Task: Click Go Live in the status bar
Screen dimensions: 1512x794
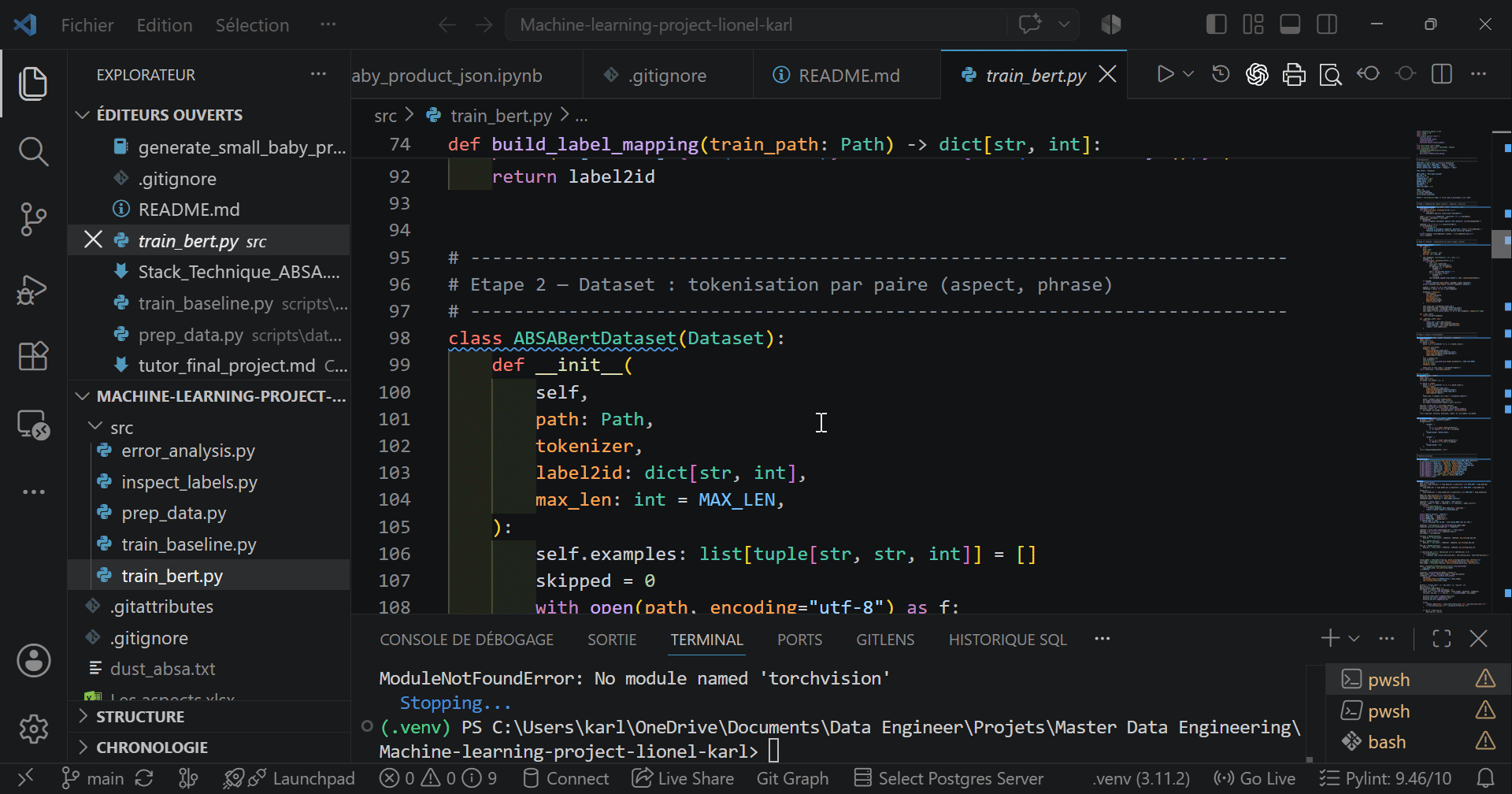Action: 1254,778
